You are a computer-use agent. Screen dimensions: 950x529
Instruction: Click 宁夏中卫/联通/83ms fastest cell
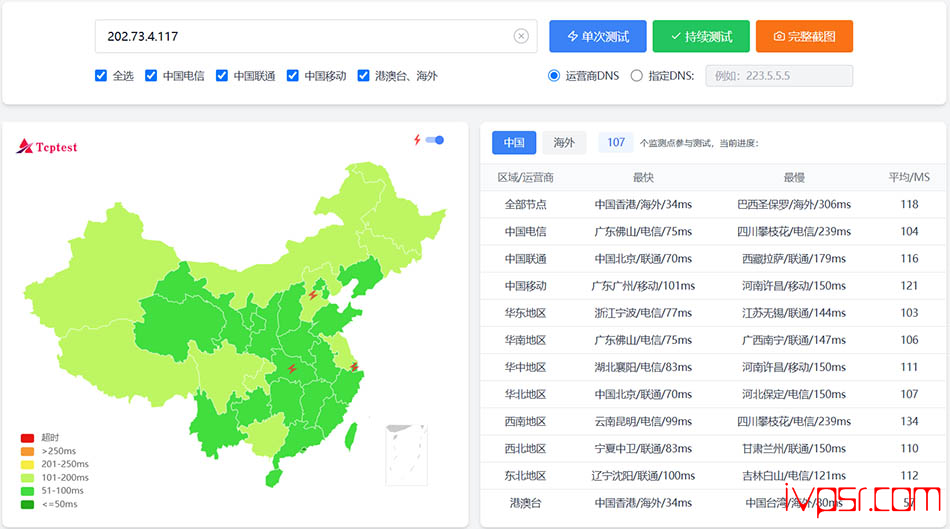643,449
